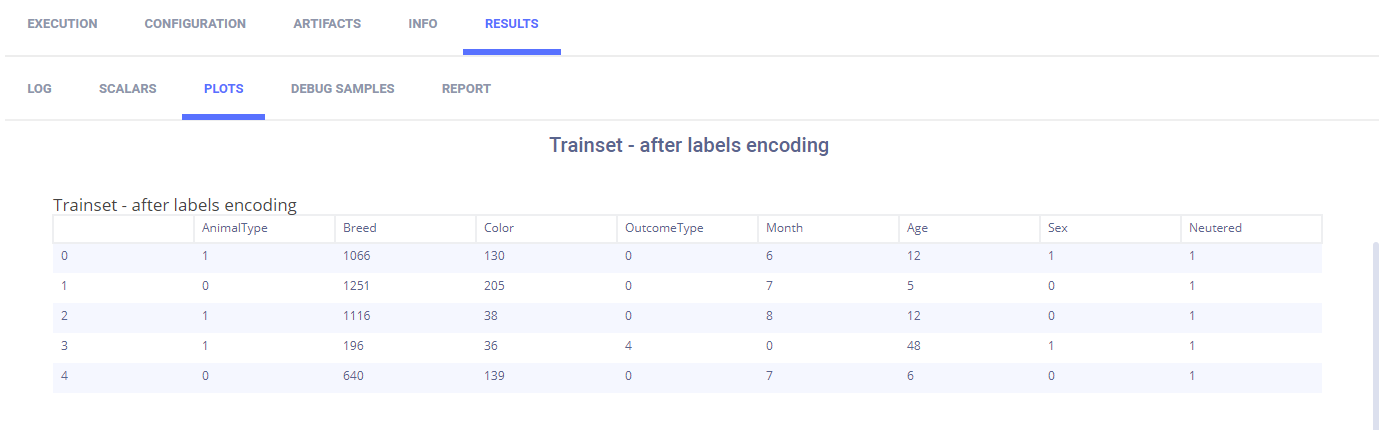
Task: Click the Breed column header
Action: [x=359, y=228]
